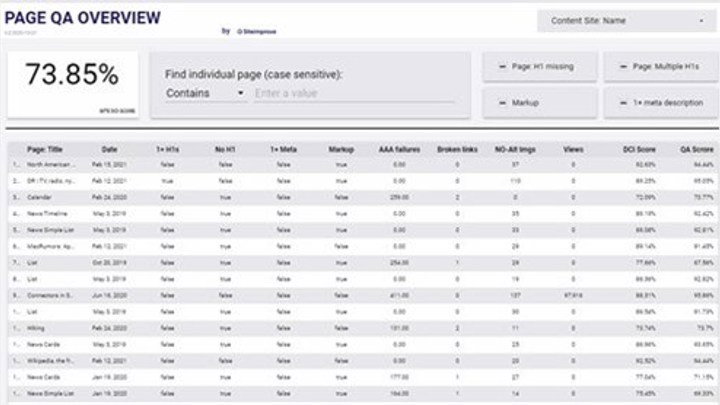Sort by Broken links column header
The height and width of the screenshot is (405, 720).
click(457, 149)
